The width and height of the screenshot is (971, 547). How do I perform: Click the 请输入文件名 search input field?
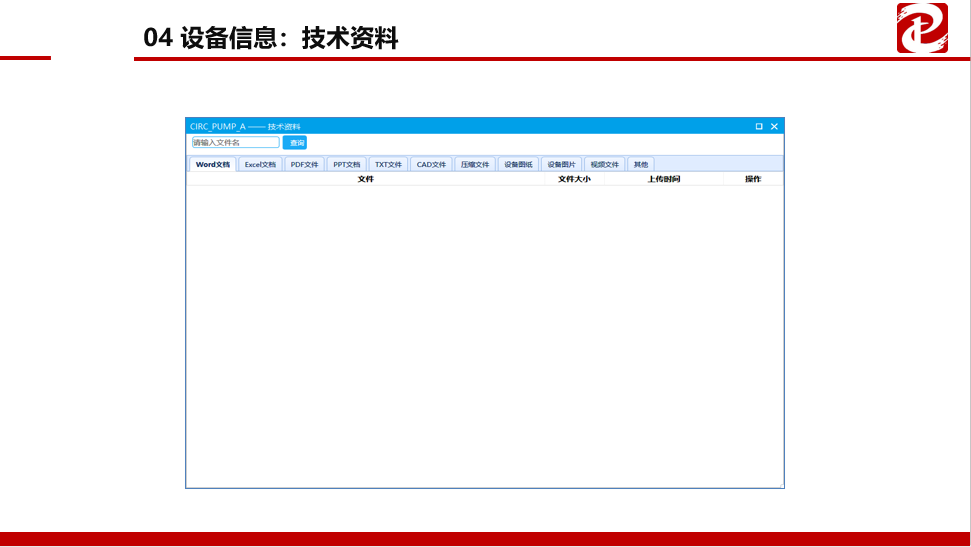coord(235,143)
